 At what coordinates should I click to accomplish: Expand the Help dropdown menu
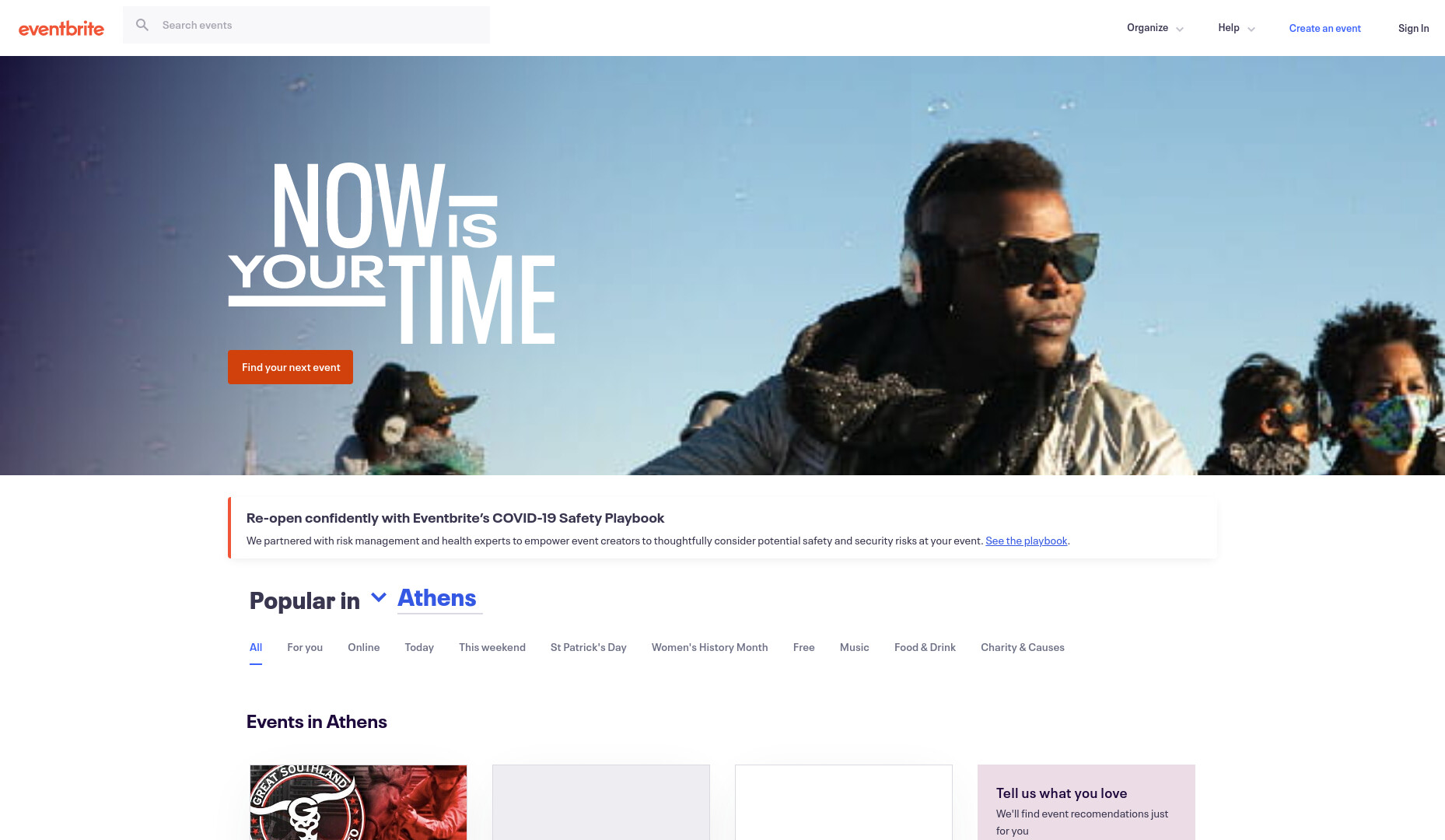(1237, 28)
